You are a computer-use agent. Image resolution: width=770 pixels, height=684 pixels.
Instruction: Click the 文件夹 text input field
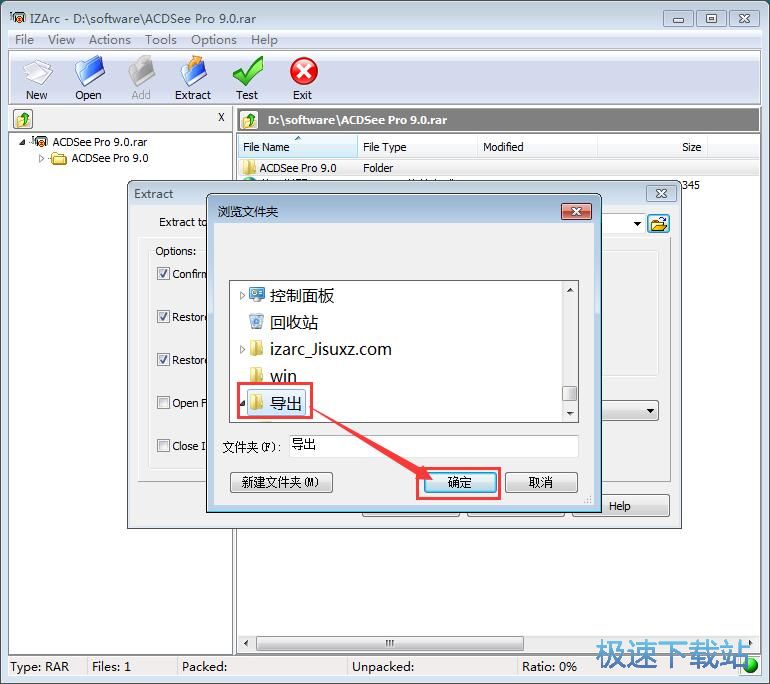pos(434,446)
